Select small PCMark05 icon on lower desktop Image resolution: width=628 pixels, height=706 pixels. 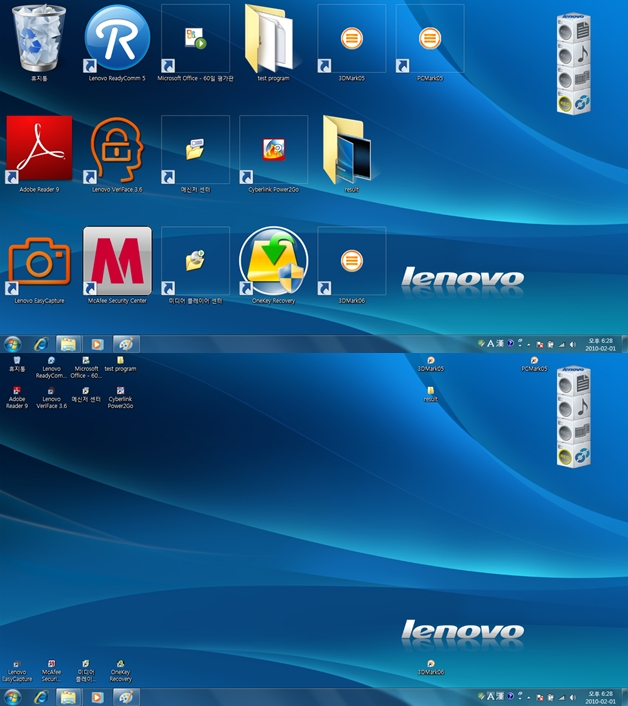click(534, 360)
